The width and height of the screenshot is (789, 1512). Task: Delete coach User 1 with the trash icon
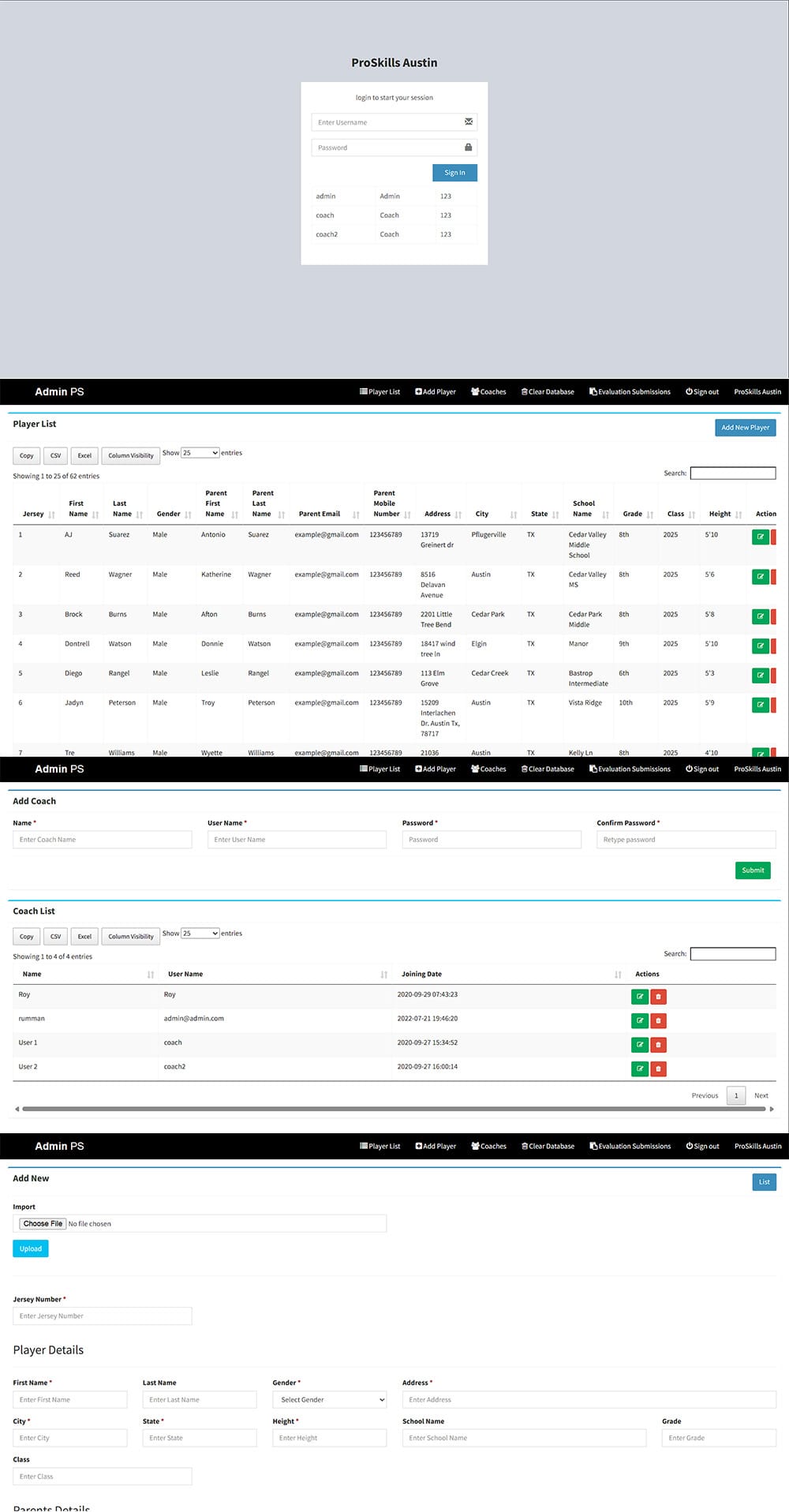(x=658, y=1045)
